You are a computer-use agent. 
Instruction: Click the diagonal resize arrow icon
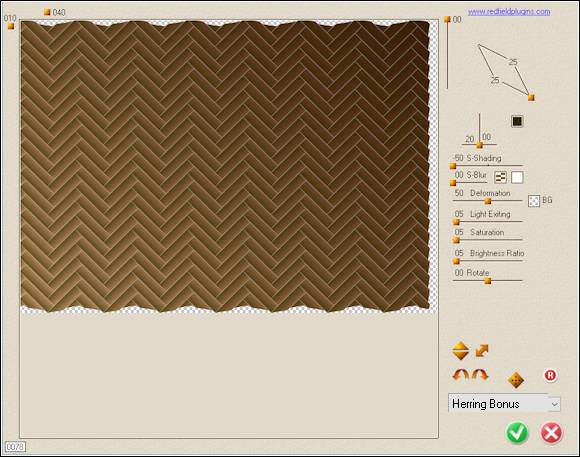(482, 350)
